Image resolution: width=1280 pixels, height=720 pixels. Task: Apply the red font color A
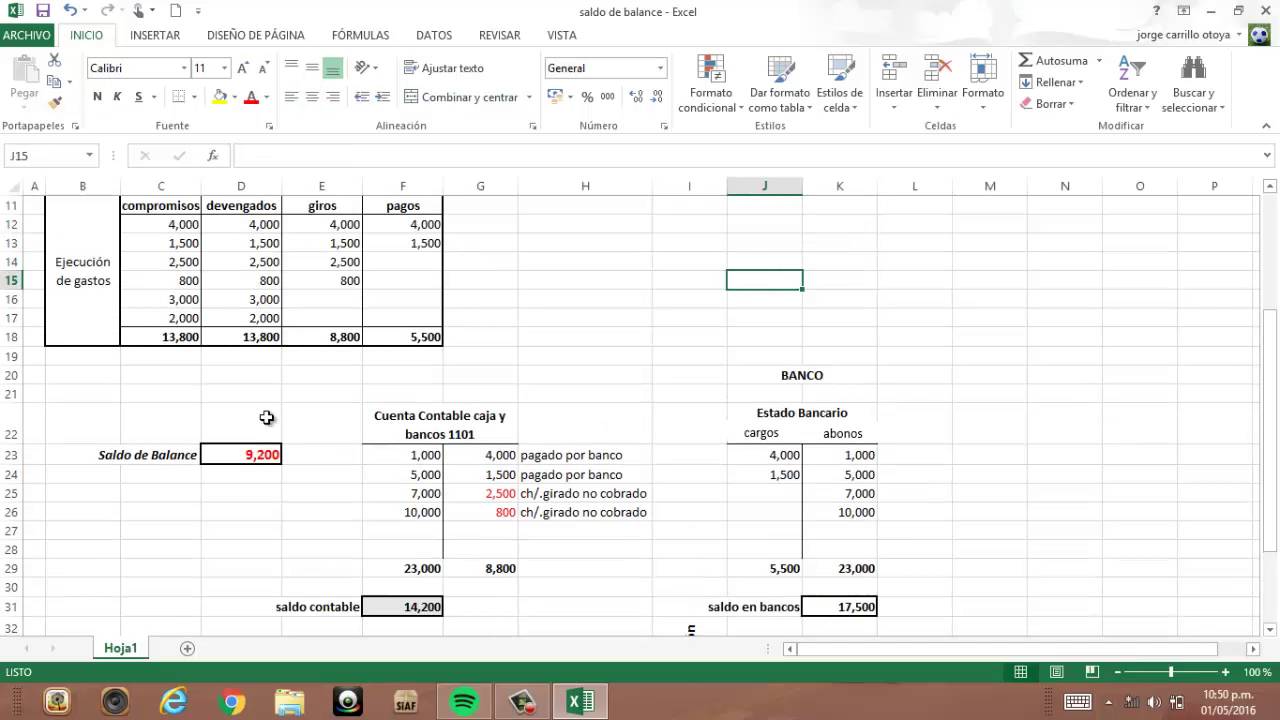[x=251, y=97]
